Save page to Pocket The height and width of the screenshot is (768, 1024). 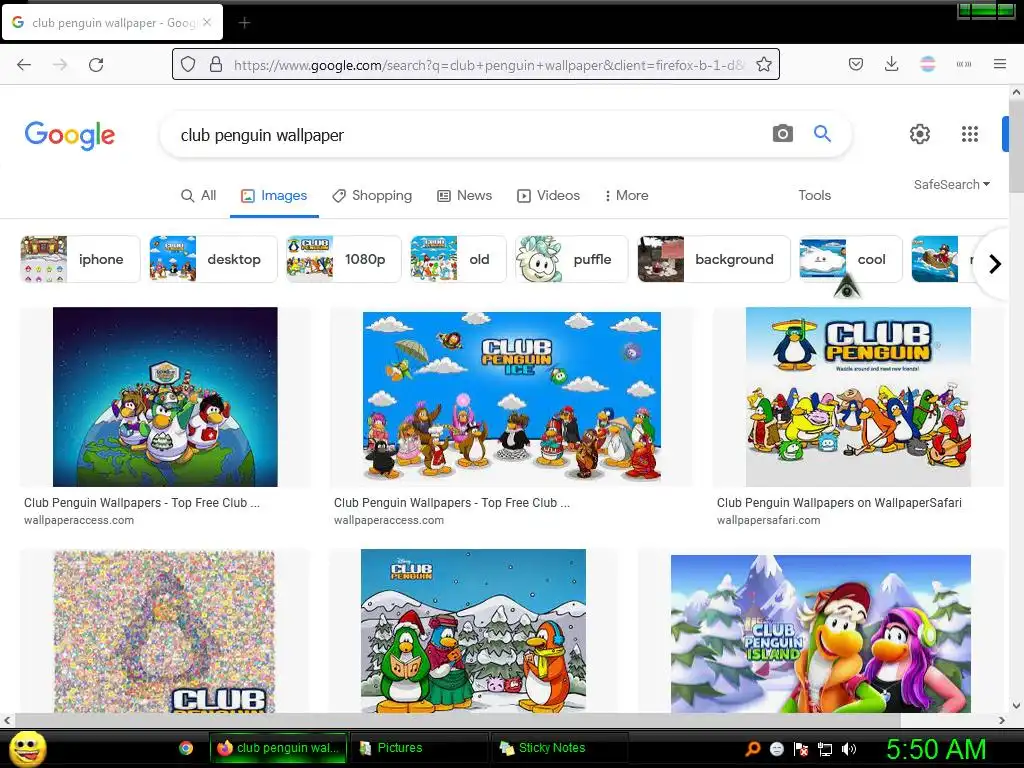(x=856, y=64)
